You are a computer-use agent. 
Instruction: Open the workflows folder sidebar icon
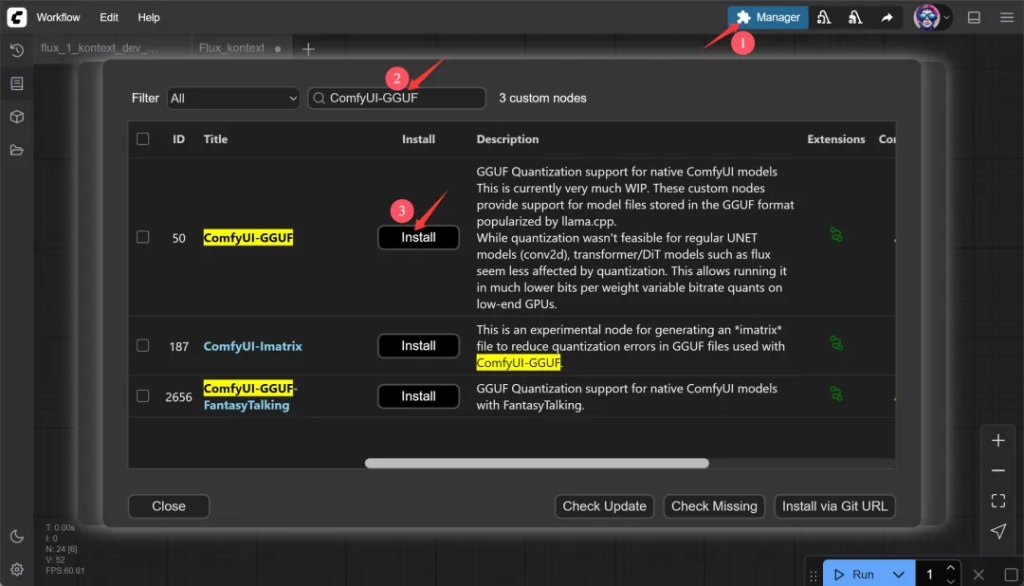[x=17, y=150]
